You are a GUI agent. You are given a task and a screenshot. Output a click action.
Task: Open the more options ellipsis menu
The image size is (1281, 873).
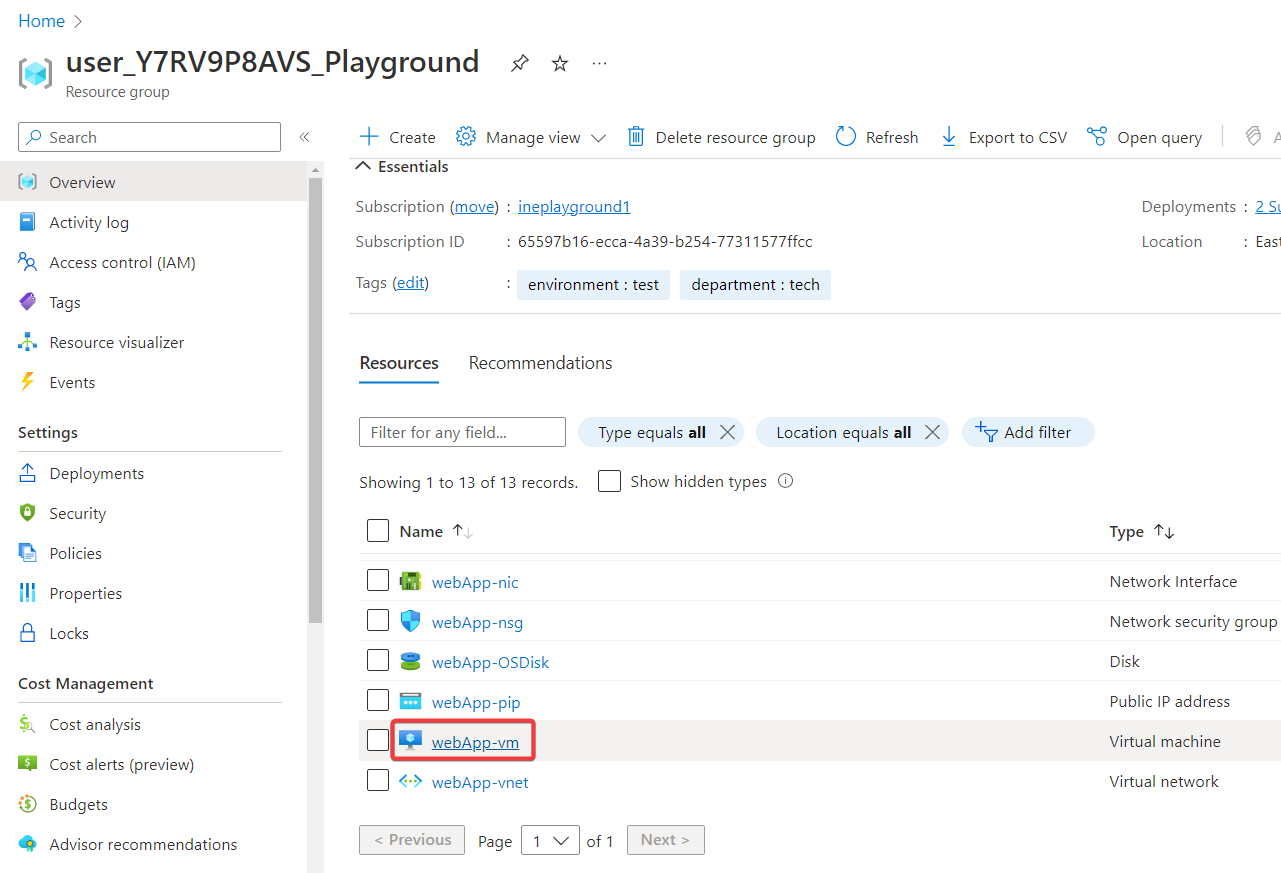(599, 64)
